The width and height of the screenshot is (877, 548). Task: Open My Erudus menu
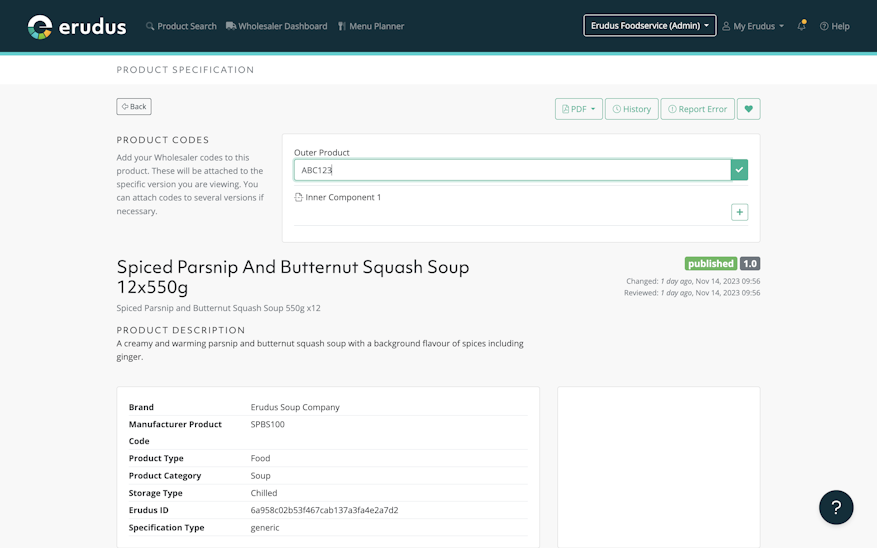tap(753, 26)
